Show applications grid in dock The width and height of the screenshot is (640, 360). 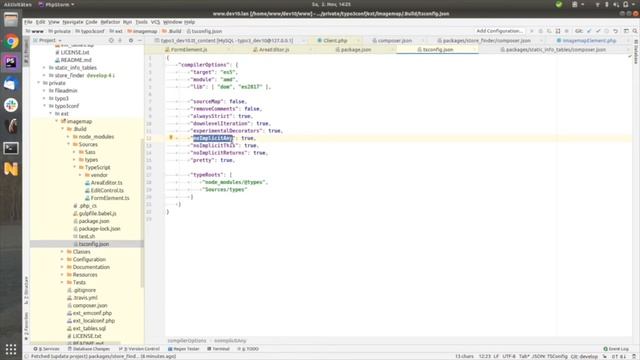[11, 349]
